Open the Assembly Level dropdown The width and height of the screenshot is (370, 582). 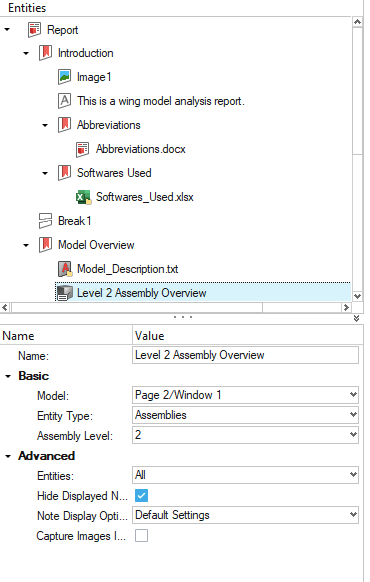pyautogui.click(x=245, y=435)
